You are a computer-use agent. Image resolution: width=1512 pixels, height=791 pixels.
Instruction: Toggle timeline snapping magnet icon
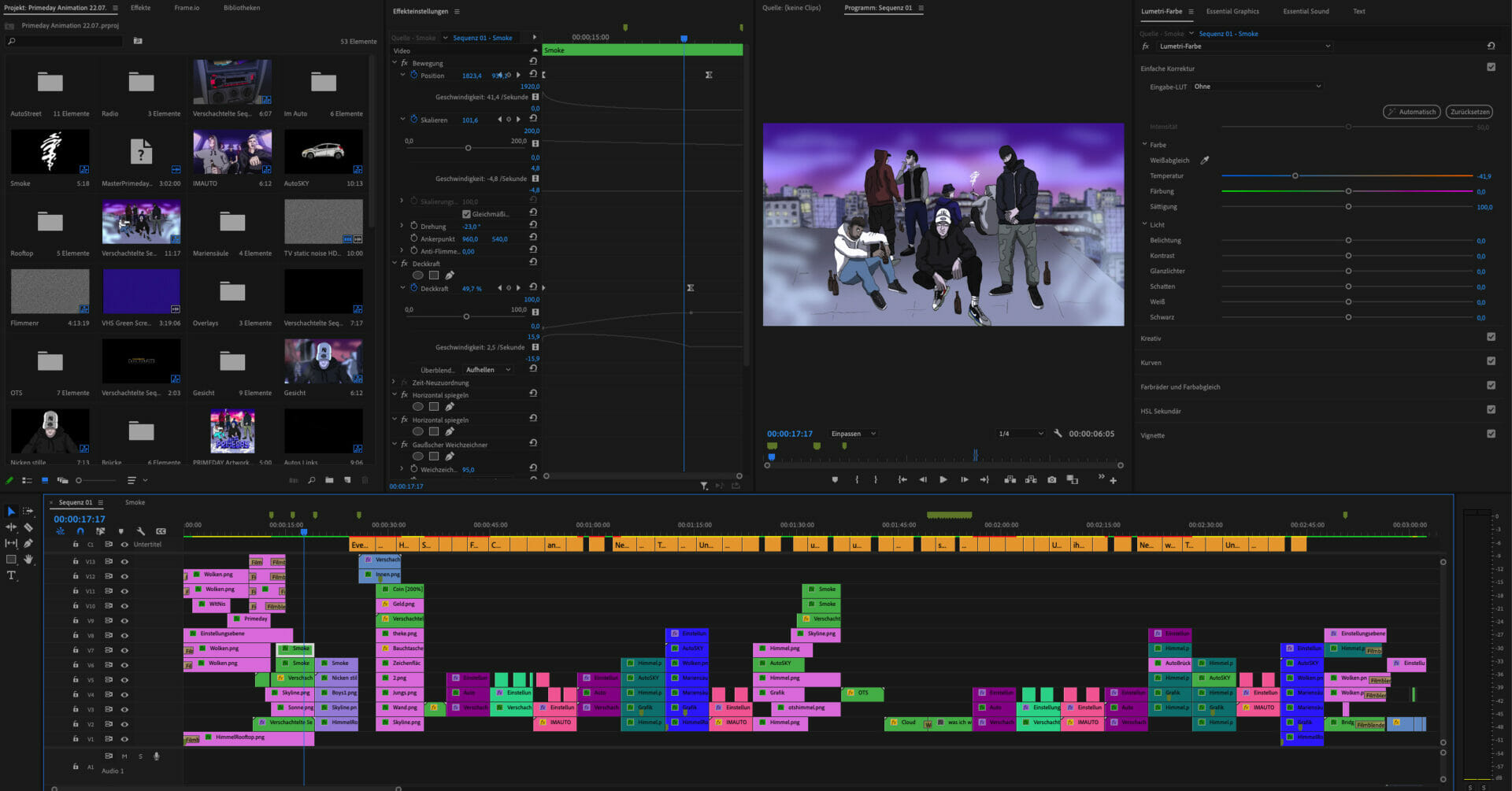coord(80,531)
